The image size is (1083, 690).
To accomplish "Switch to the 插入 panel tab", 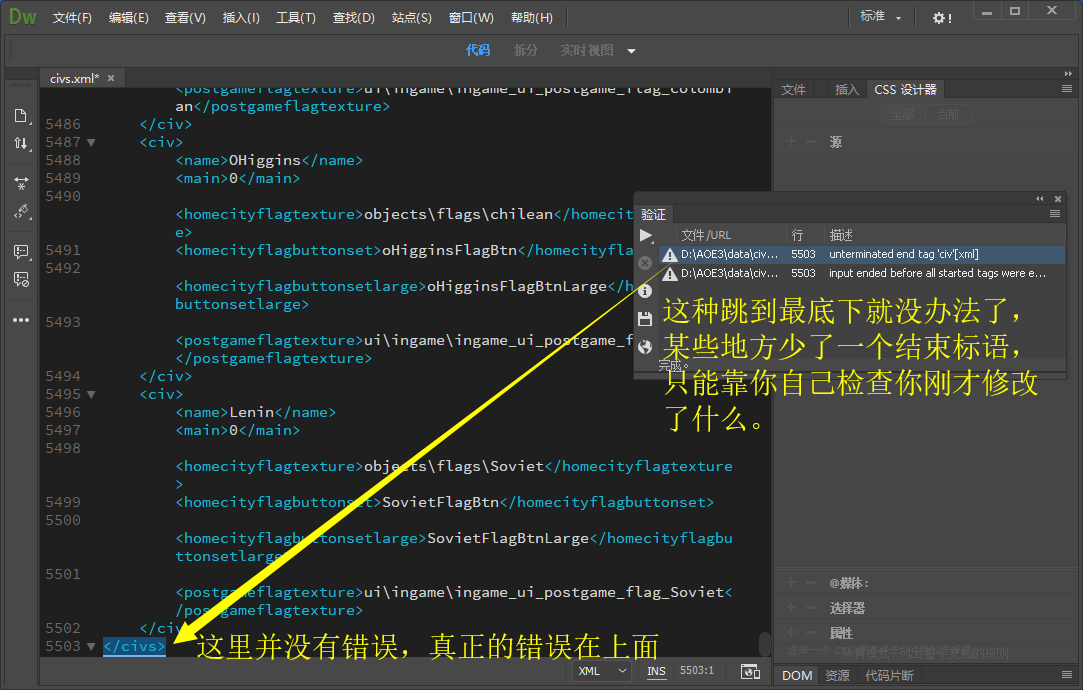I will tap(847, 90).
